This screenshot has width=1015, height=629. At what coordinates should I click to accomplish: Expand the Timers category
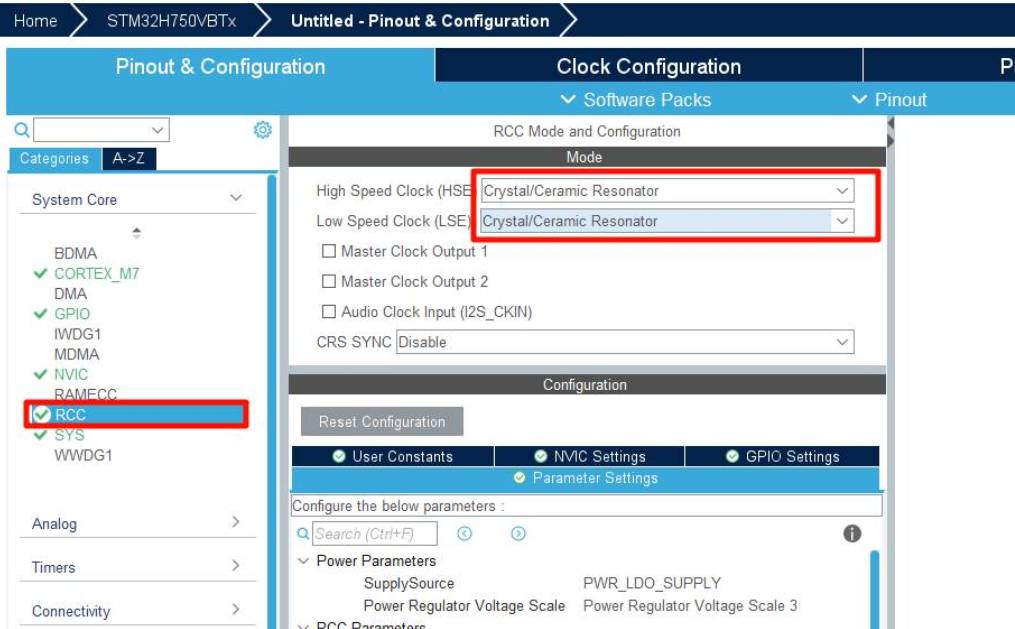pos(236,566)
